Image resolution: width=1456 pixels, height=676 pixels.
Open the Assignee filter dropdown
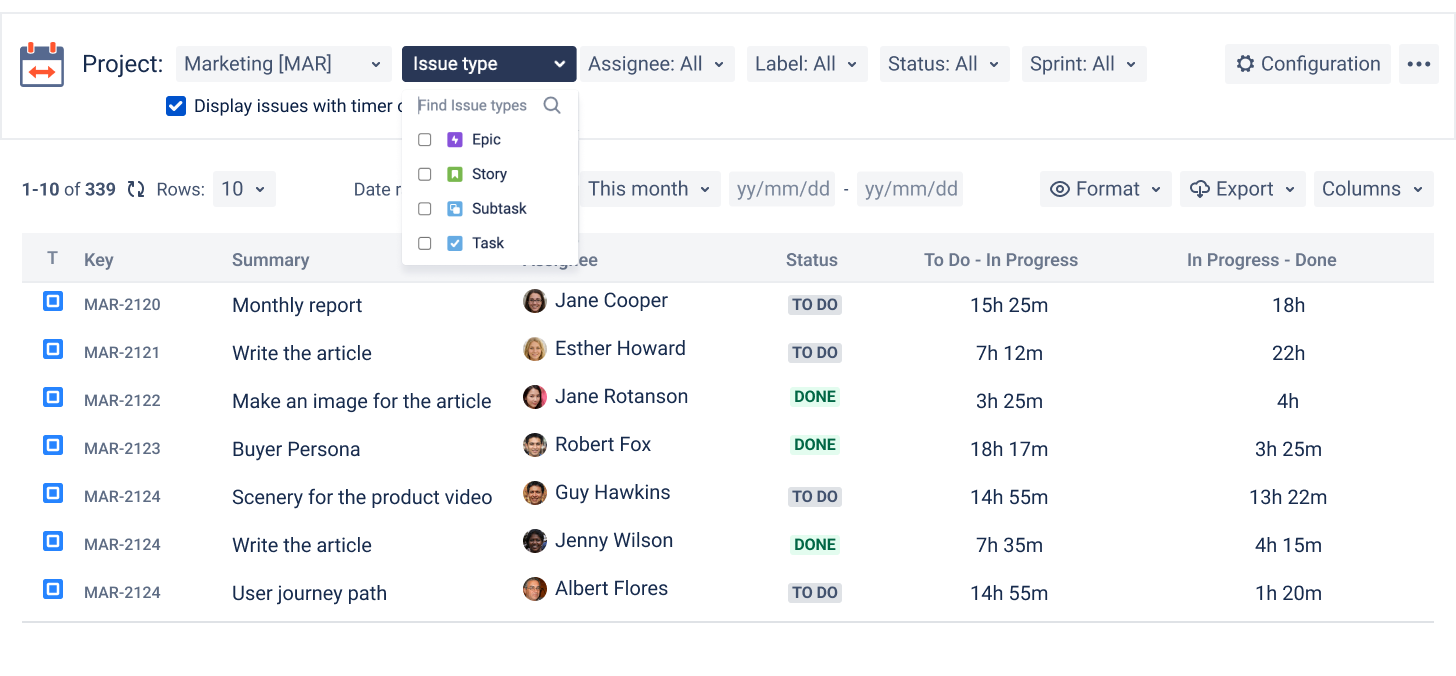click(x=657, y=63)
